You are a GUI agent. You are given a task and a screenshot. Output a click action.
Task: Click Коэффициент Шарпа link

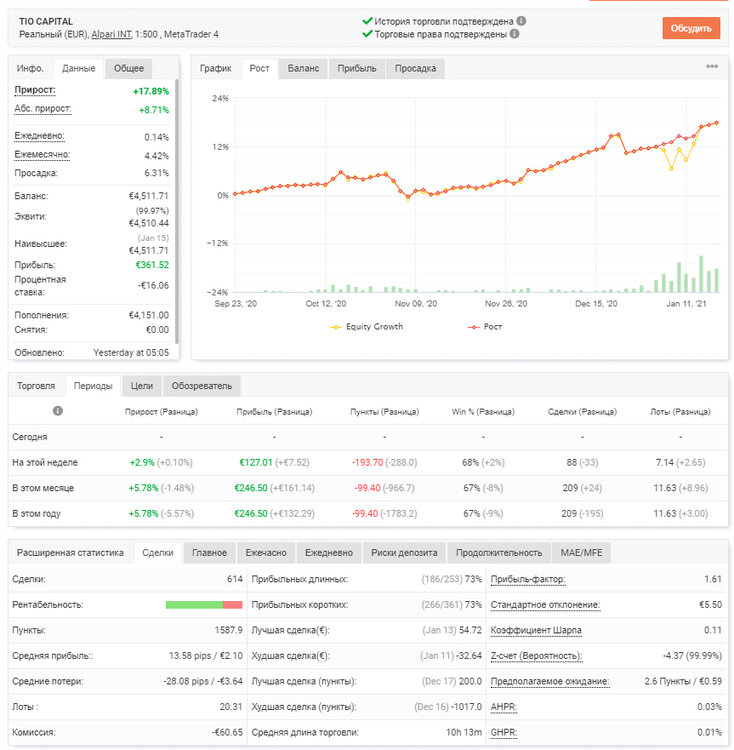536,630
